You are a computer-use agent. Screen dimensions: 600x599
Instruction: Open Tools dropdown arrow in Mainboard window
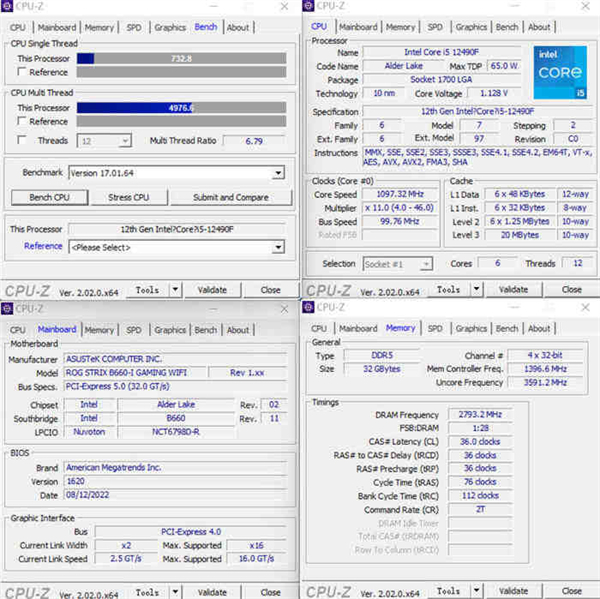[x=175, y=592]
